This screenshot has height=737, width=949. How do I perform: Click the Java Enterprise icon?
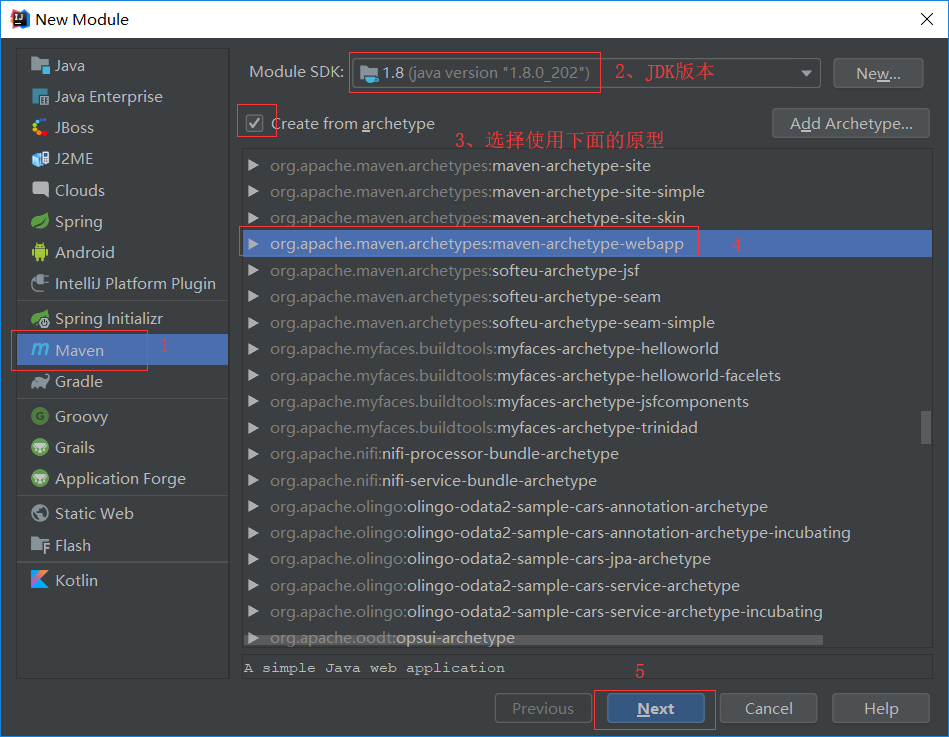[40, 96]
